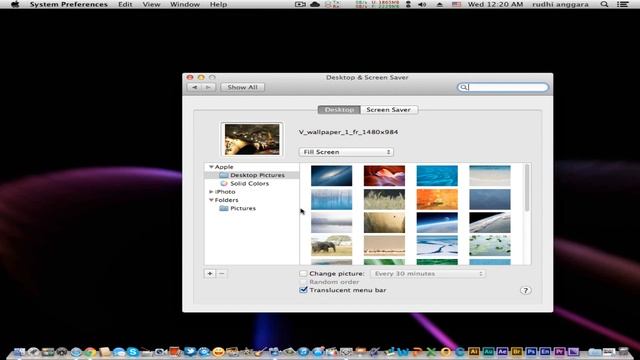The height and width of the screenshot is (360, 640).
Task: Select Desktop Pictures in the sidebar
Action: pos(252,175)
